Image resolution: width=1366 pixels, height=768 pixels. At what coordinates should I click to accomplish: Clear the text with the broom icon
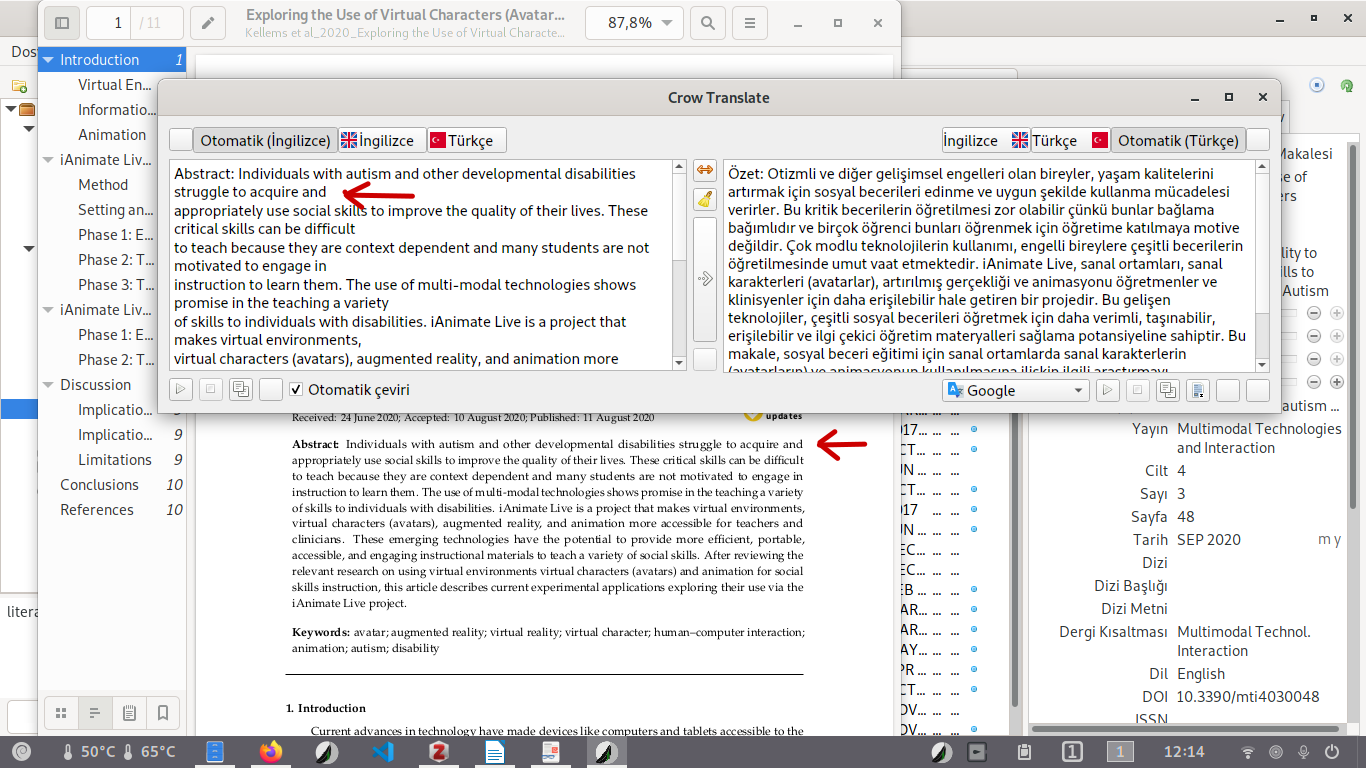[705, 199]
